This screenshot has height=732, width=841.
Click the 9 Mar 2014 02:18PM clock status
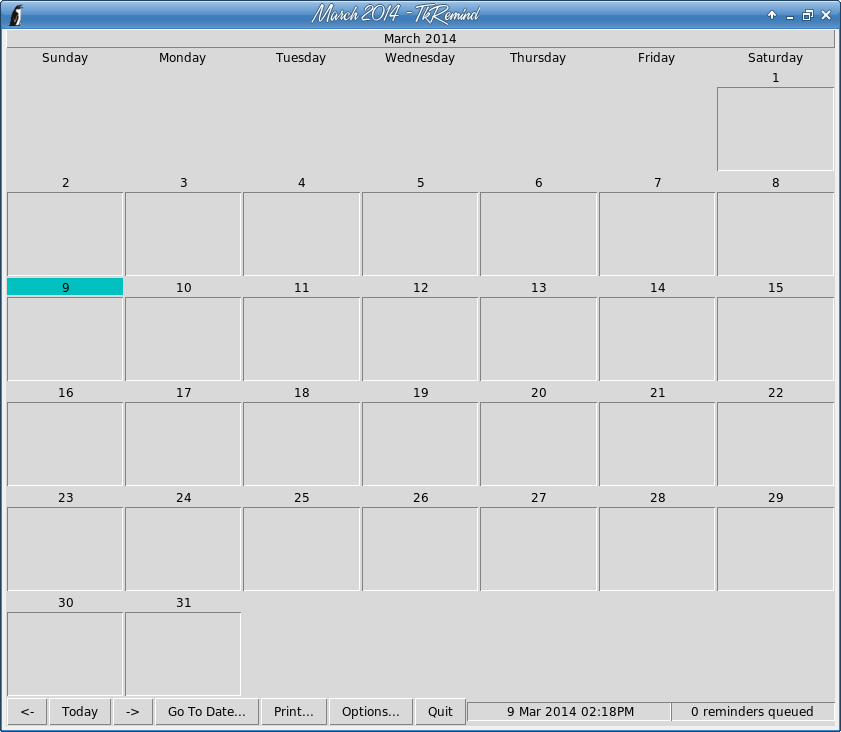click(x=570, y=712)
